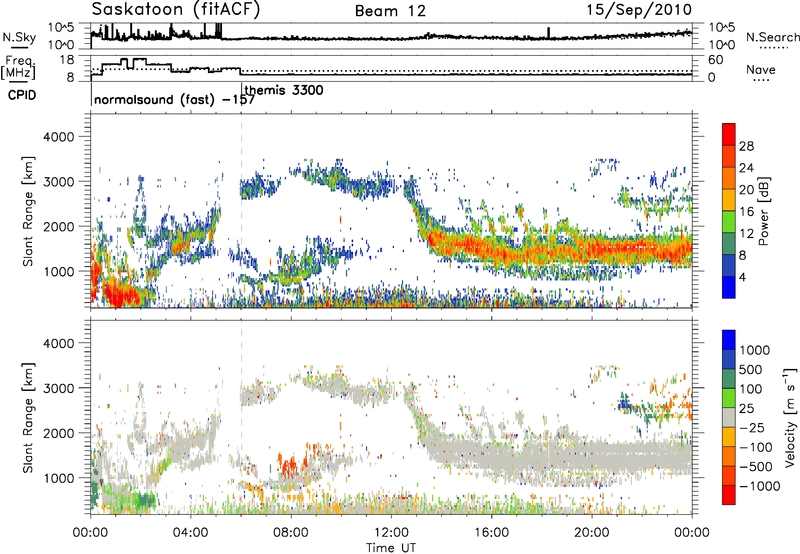
Task: Click the '1000' Velocity colorbar tick label
Action: 755,350
